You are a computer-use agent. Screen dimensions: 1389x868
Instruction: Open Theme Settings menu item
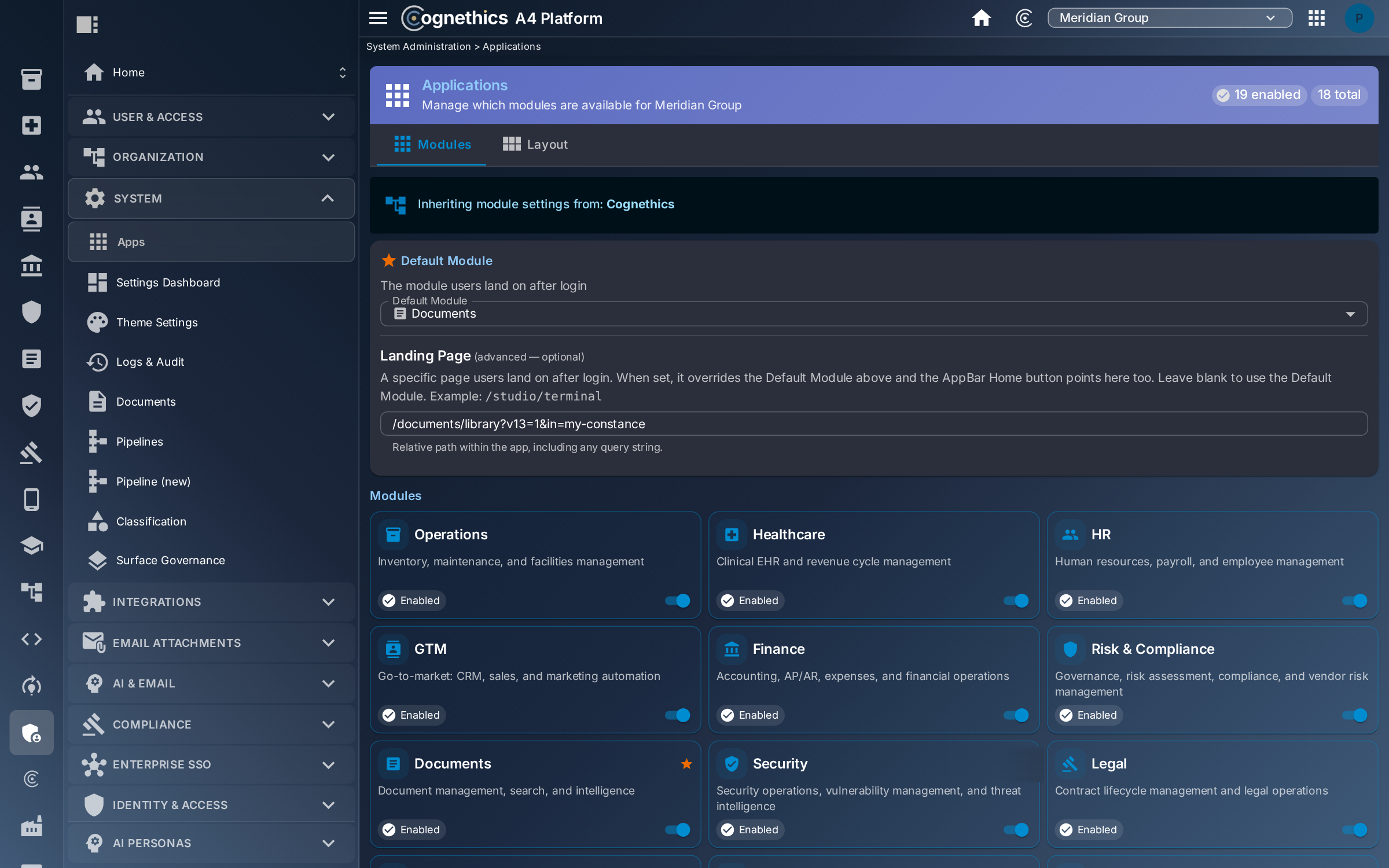[211, 322]
